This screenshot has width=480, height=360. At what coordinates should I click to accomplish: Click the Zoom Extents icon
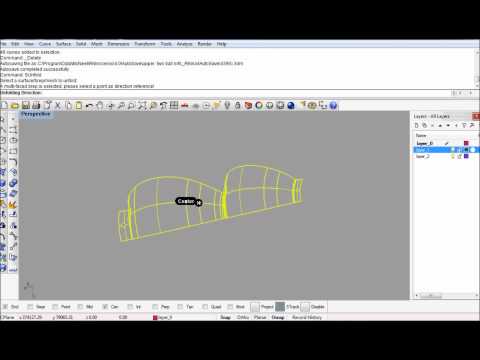point(142,106)
